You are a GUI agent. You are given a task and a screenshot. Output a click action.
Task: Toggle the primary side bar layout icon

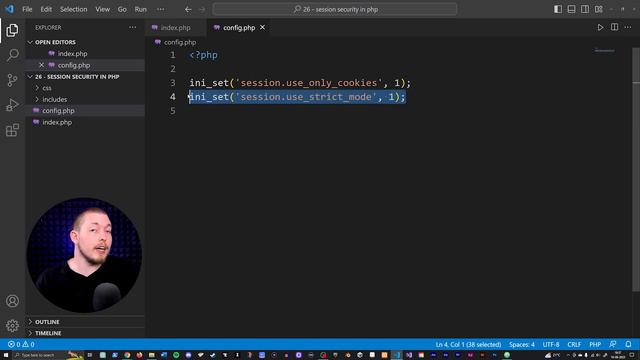pos(558,9)
